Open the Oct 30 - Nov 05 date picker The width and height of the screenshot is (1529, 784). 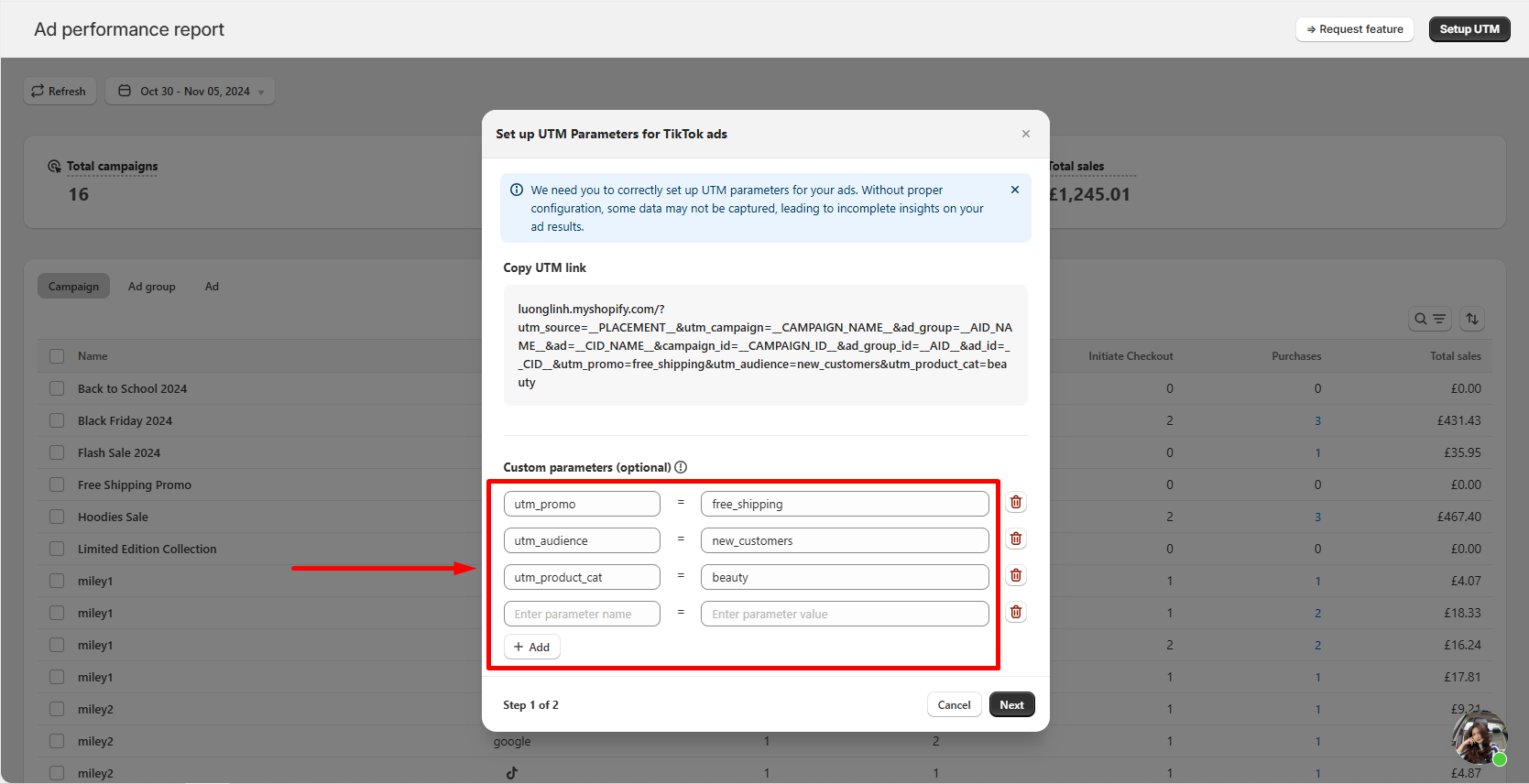pos(191,91)
